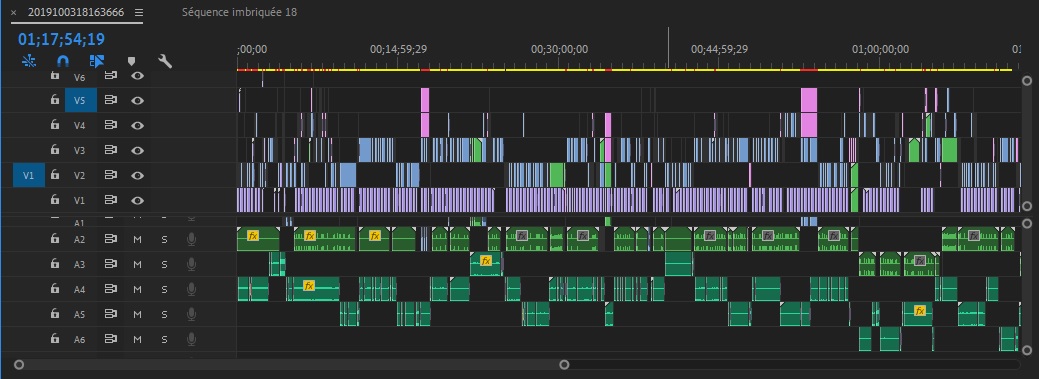Enable voice-over record on track A3

point(191,264)
